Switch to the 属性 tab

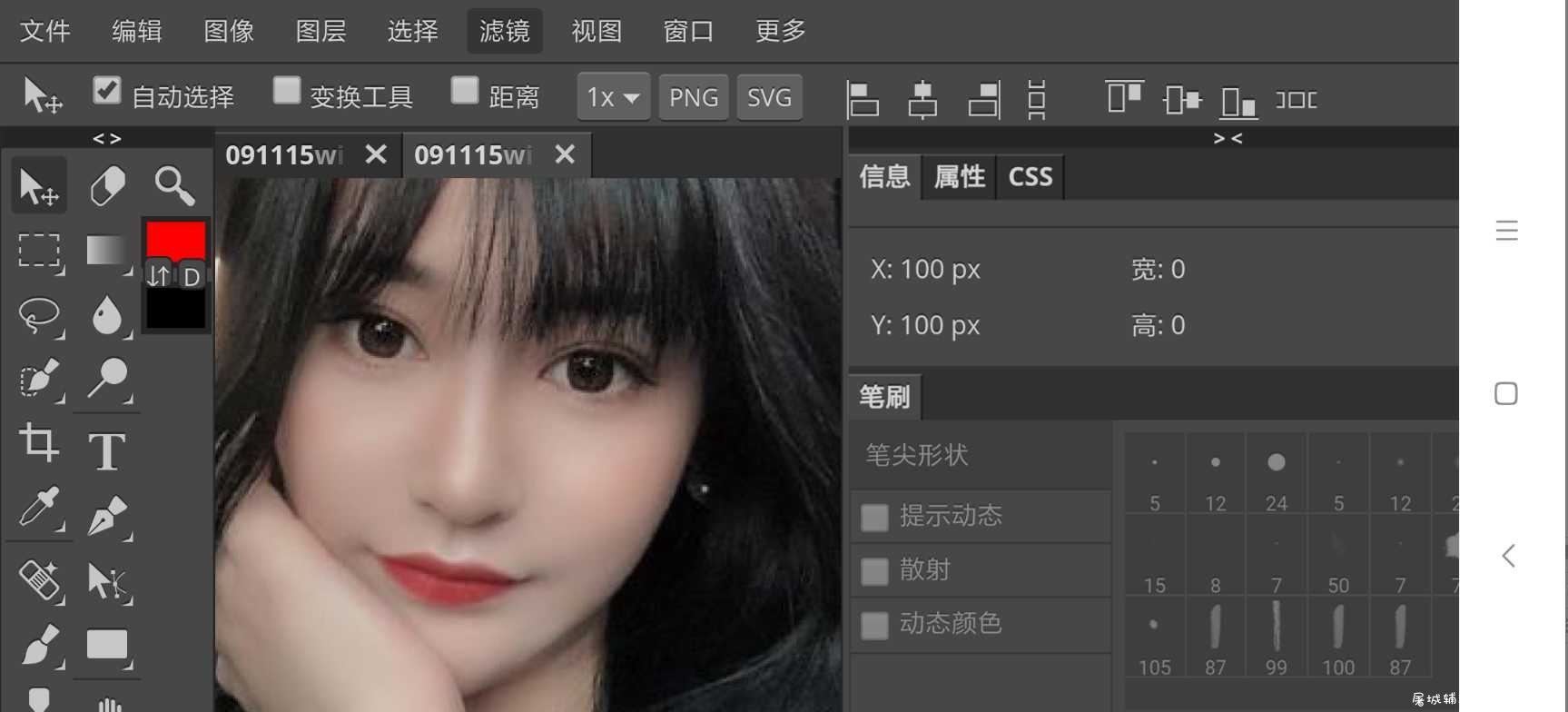(x=960, y=176)
